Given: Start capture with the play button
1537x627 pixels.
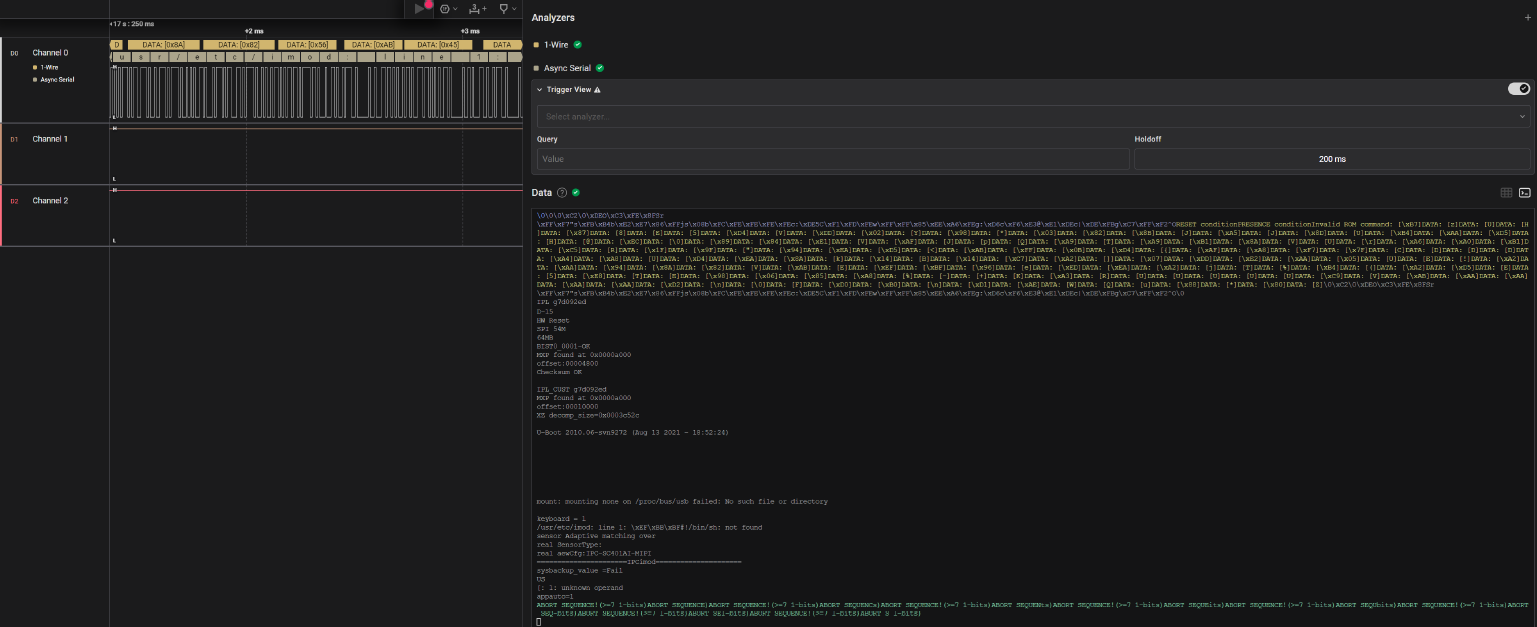Looking at the screenshot, I should [421, 8].
